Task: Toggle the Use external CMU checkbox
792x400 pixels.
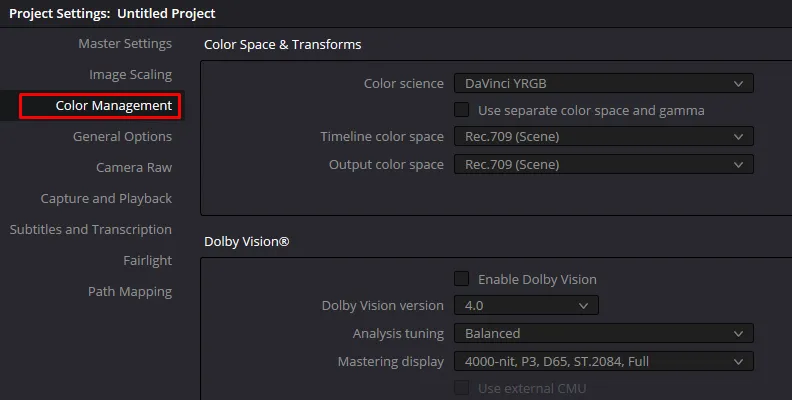Action: click(462, 388)
